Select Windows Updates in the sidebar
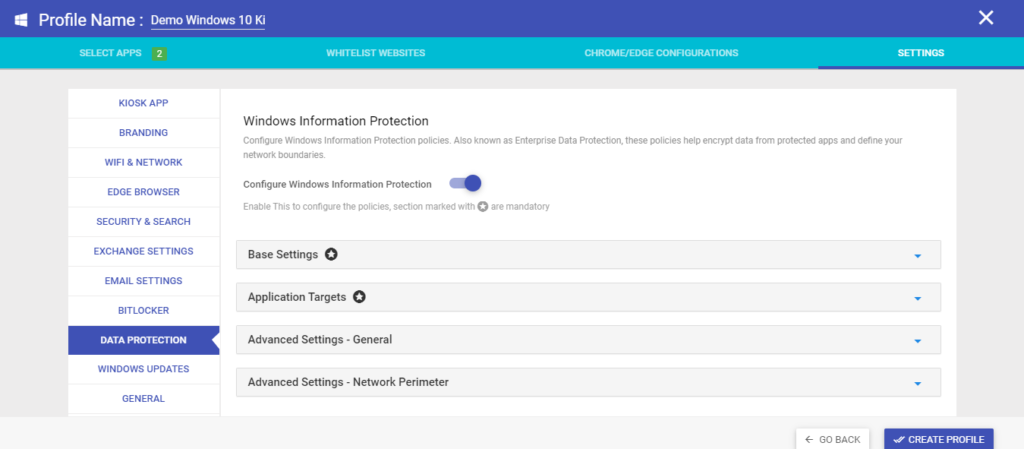Viewport: 1024px width, 449px height. (x=144, y=369)
